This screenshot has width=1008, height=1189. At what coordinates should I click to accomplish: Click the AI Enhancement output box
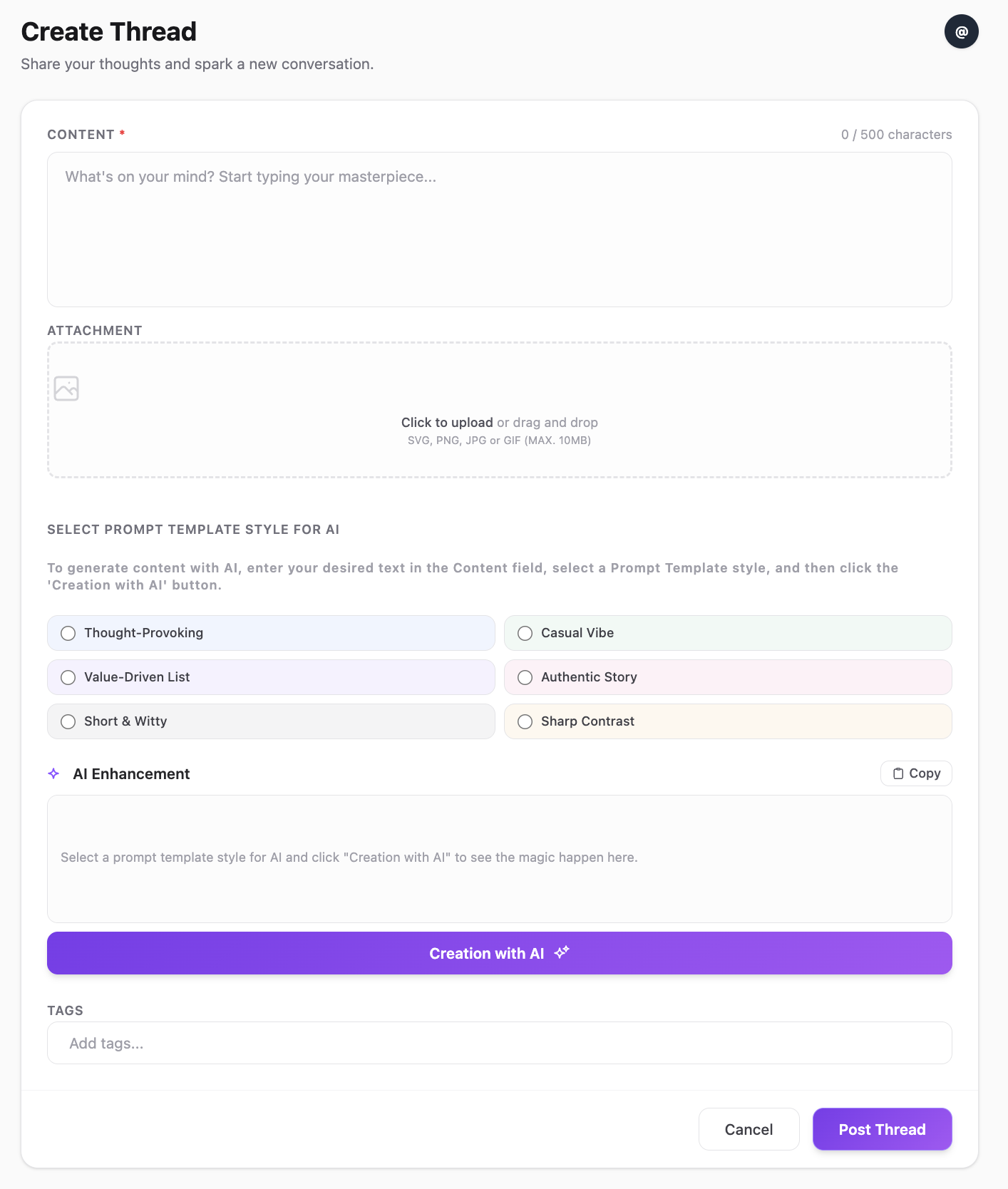click(x=499, y=858)
